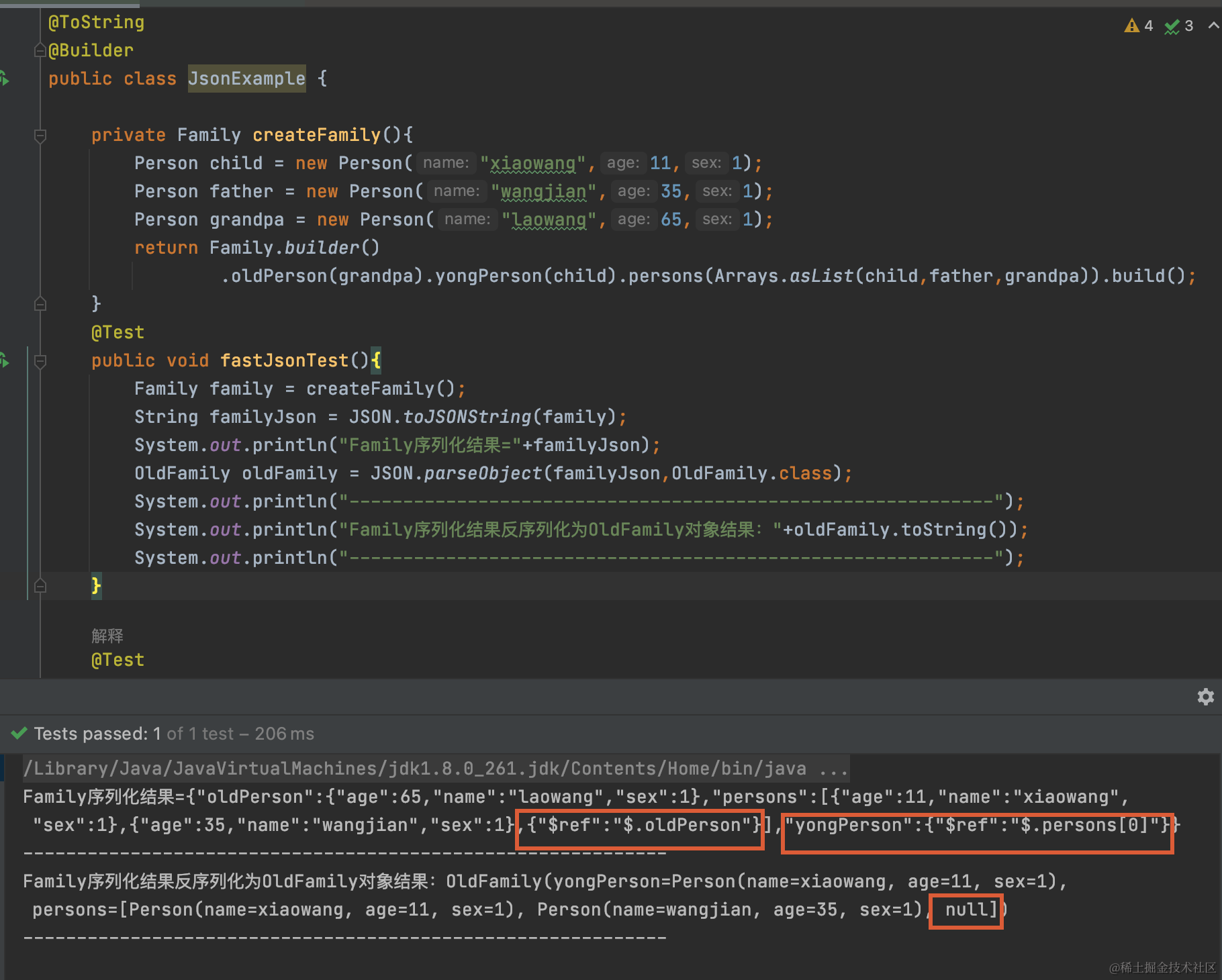The height and width of the screenshot is (980, 1222).
Task: Click the createFamily method declaration name
Action: [316, 135]
